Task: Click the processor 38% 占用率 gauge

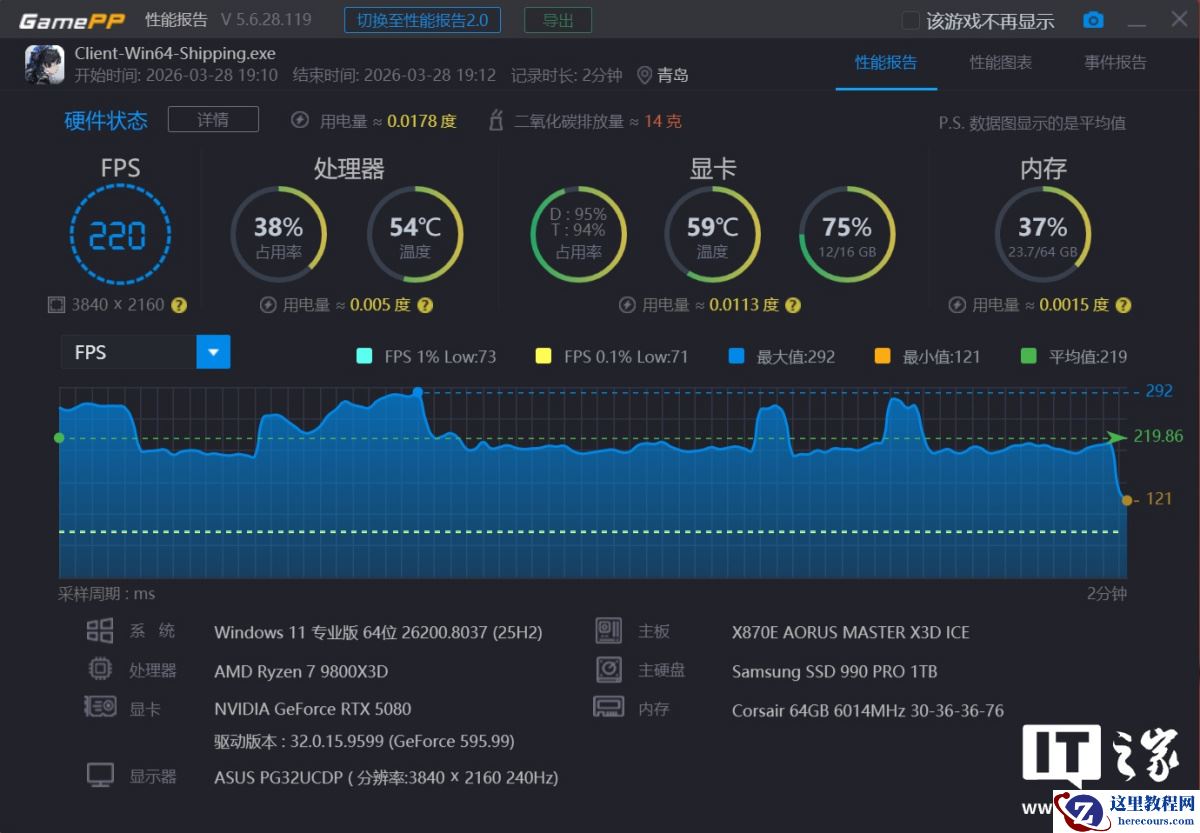Action: pyautogui.click(x=278, y=235)
